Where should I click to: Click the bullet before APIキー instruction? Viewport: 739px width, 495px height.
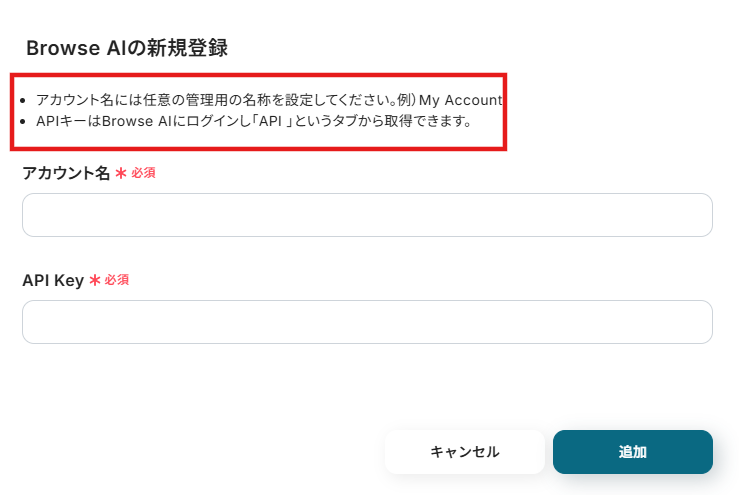point(23,123)
